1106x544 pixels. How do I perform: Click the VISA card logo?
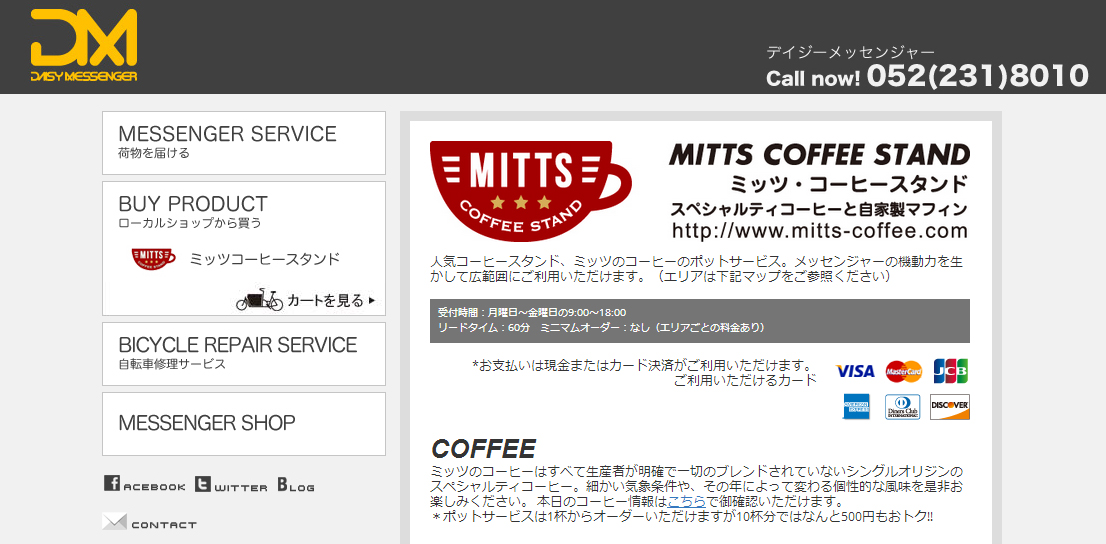click(x=855, y=370)
